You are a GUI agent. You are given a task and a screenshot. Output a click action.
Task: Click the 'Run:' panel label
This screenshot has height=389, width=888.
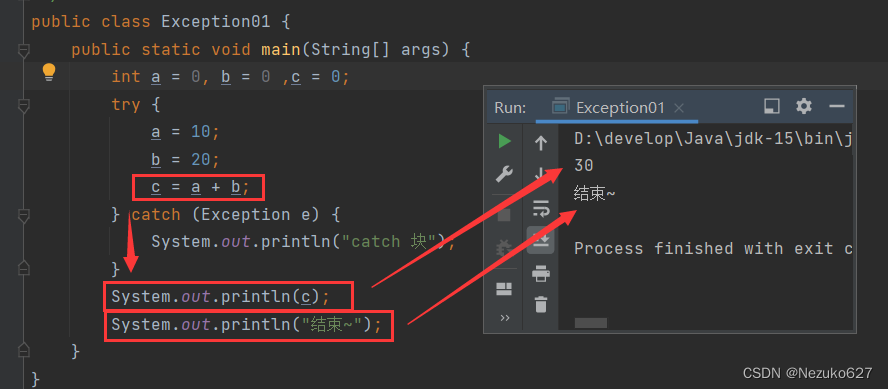(x=510, y=108)
